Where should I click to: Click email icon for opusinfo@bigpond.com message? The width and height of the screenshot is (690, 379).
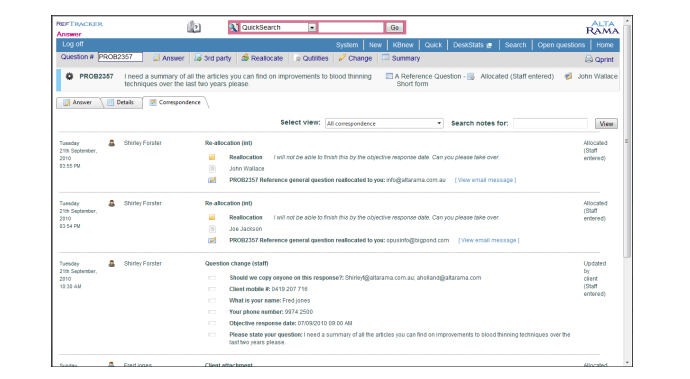pyautogui.click(x=212, y=240)
